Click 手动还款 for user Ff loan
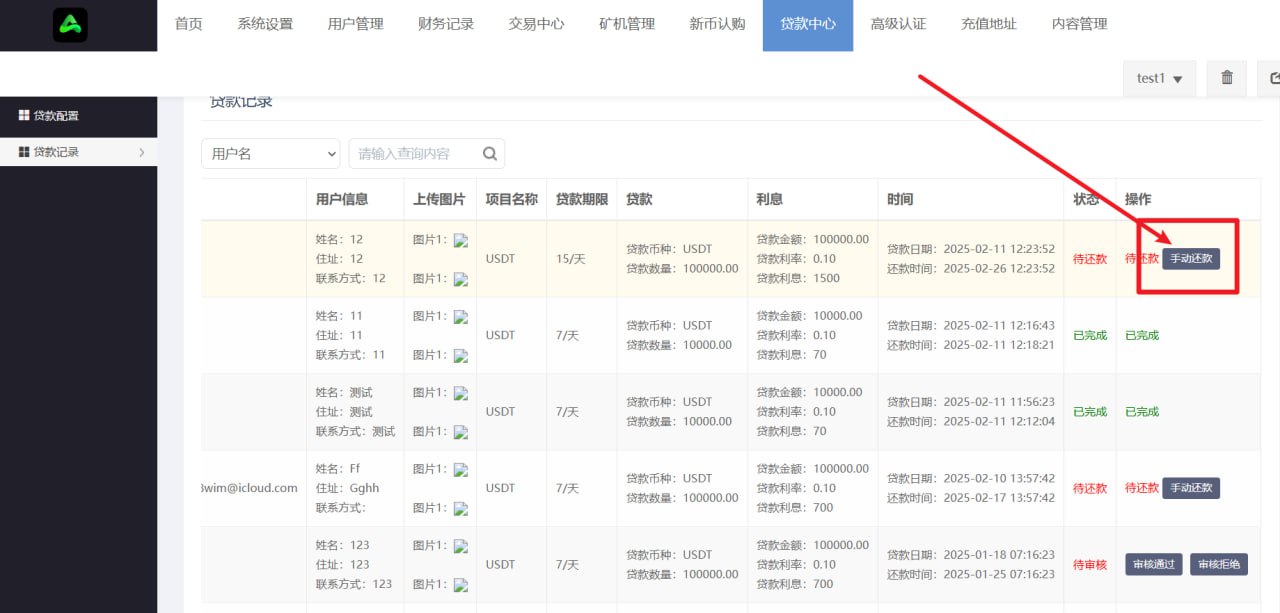The image size is (1280, 613). pos(1191,488)
